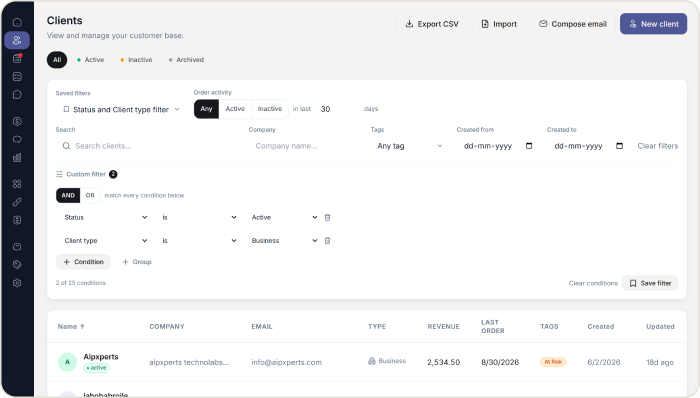
Task: Click the At Risk tag
Action: point(553,362)
